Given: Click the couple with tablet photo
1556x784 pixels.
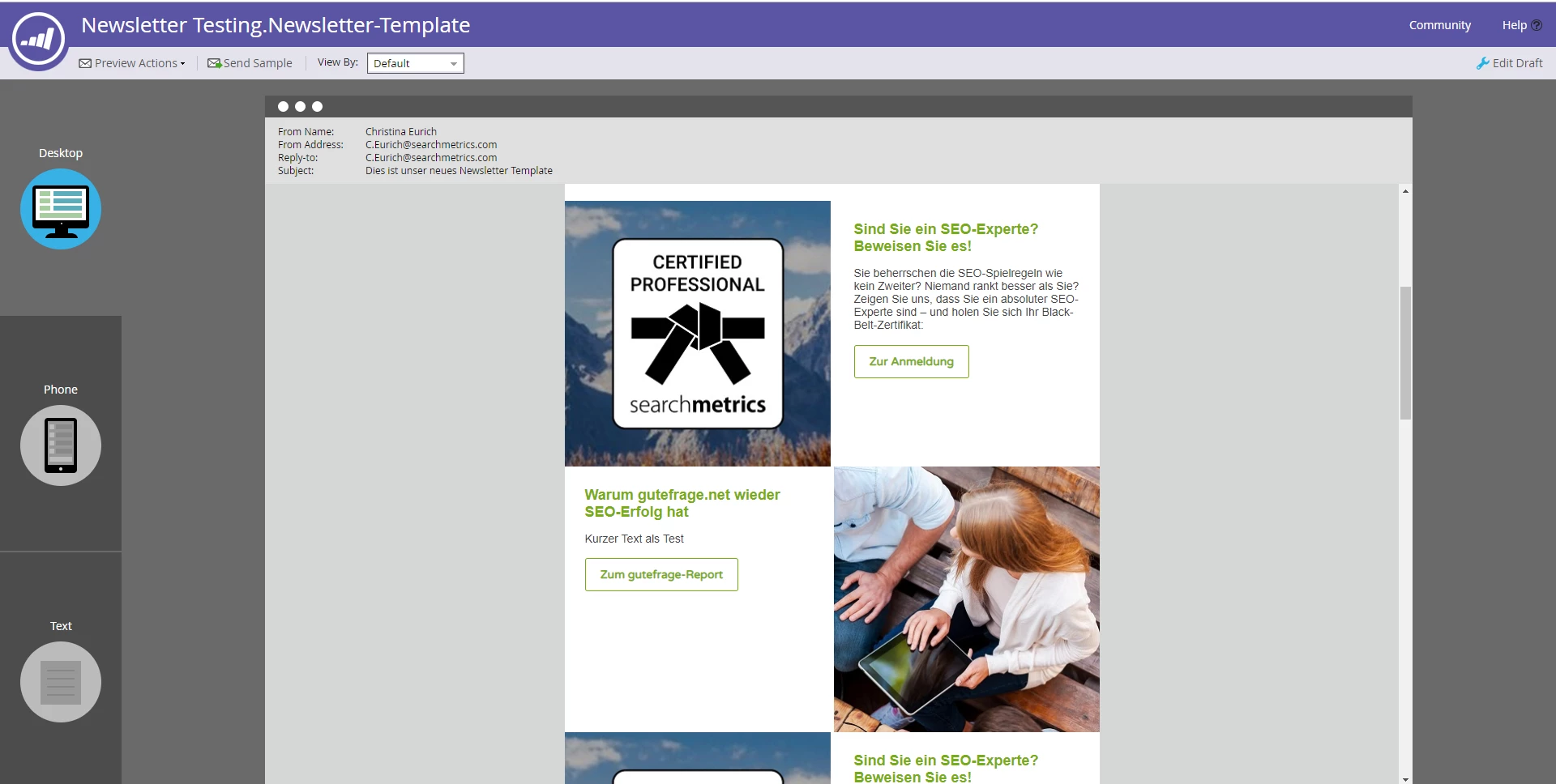Looking at the screenshot, I should coord(967,599).
